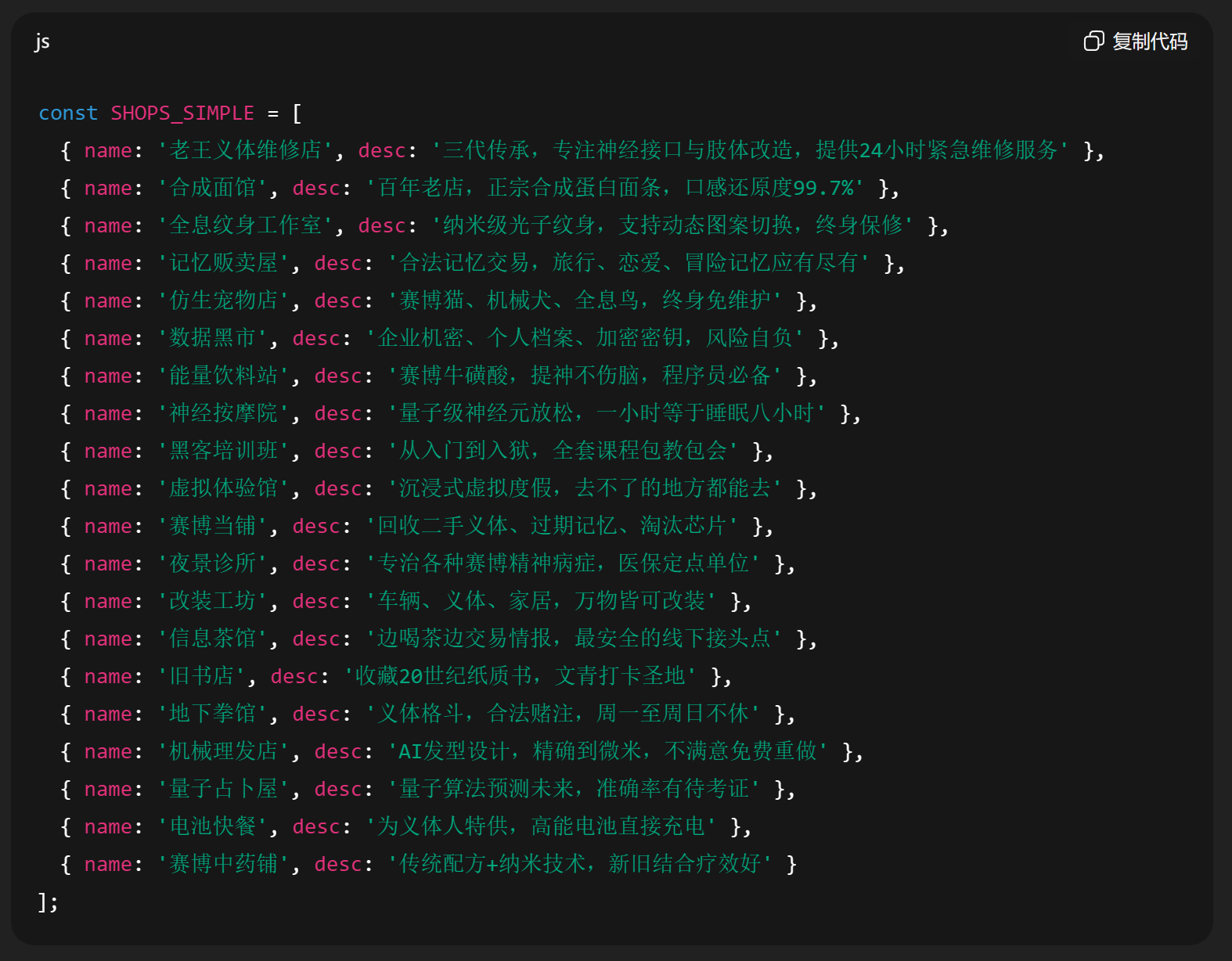
Task: Select shop name '信息茶馆'
Action: click(x=213, y=639)
